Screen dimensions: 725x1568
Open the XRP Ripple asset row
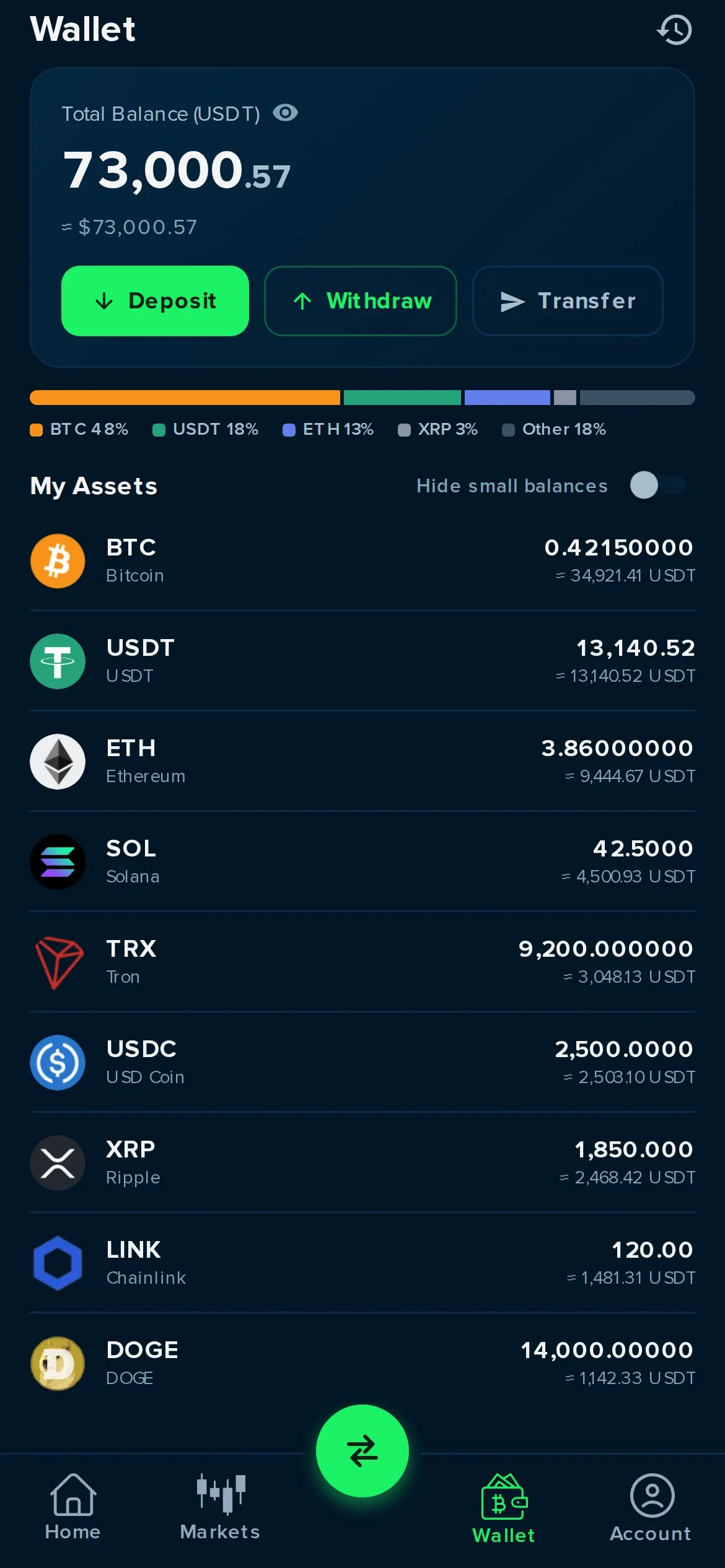(x=362, y=1163)
